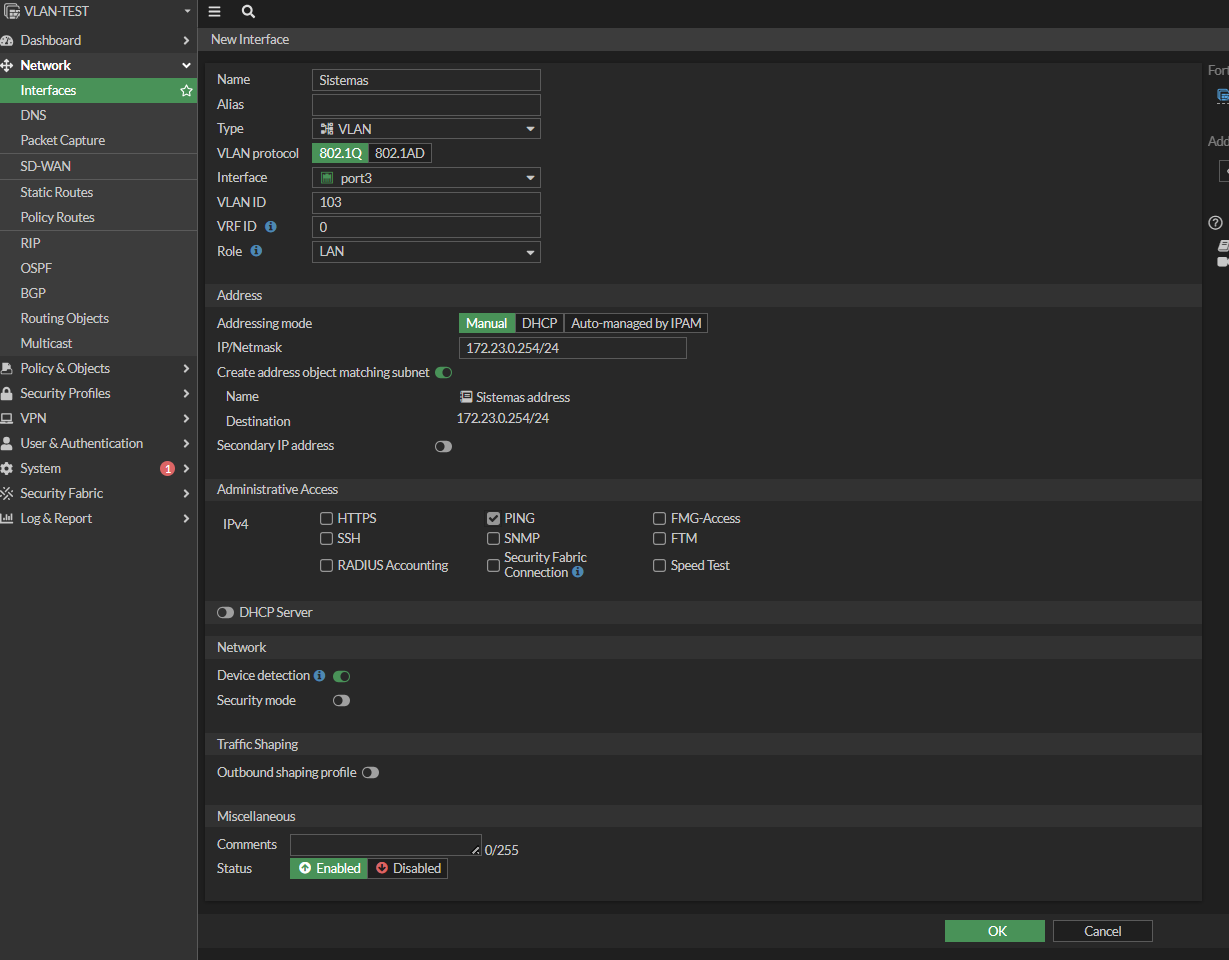Image resolution: width=1229 pixels, height=960 pixels.
Task: Enable the HTTPS administrative access checkbox
Action: [x=326, y=518]
